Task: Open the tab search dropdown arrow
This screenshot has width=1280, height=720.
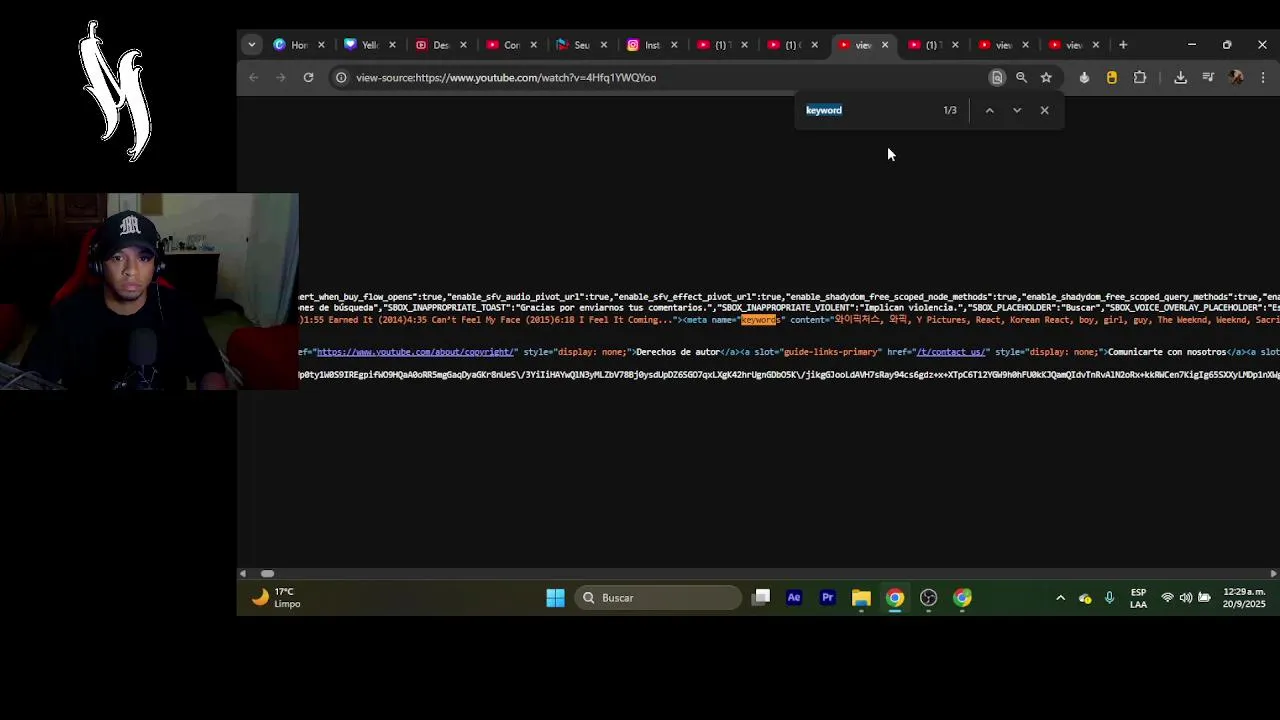Action: click(252, 45)
